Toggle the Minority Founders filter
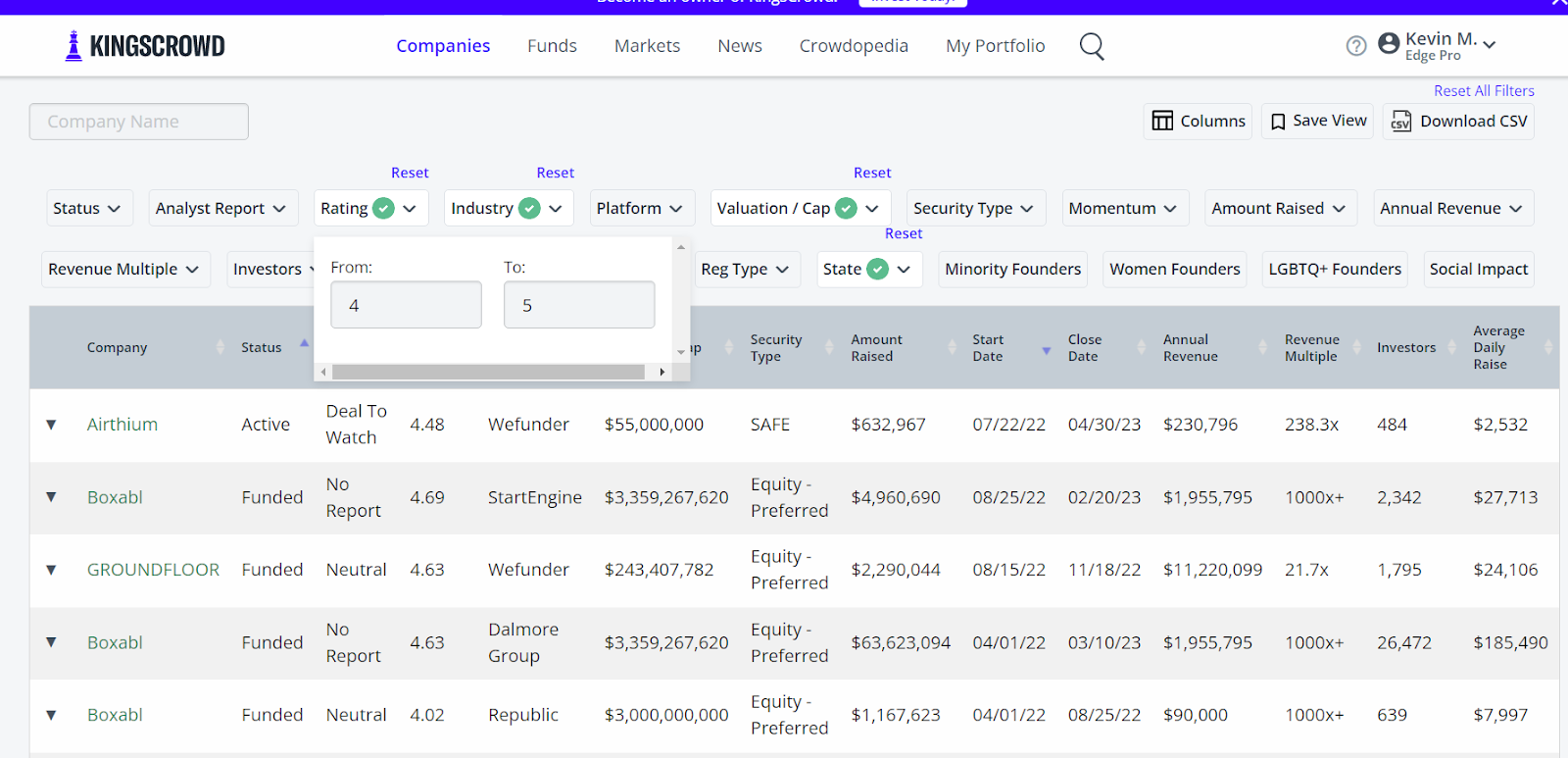The width and height of the screenshot is (1568, 758). tap(1013, 269)
